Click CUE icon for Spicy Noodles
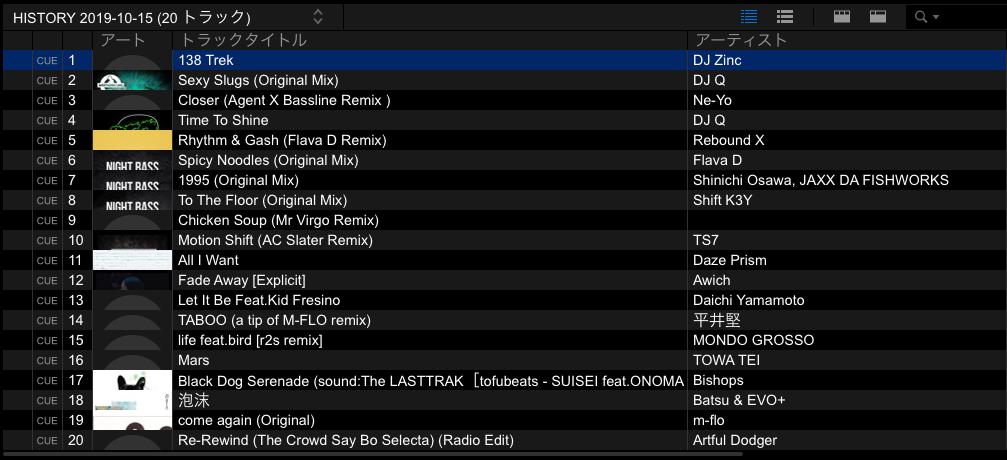This screenshot has width=1007, height=460. pos(47,161)
